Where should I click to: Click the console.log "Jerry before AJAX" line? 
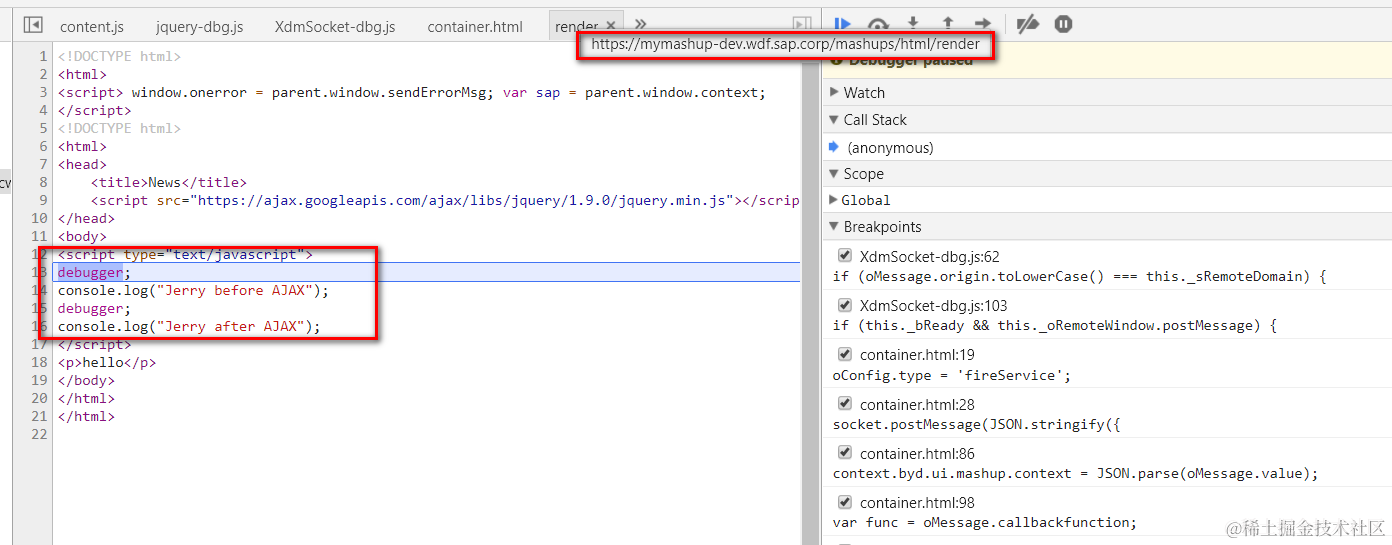click(x=193, y=290)
